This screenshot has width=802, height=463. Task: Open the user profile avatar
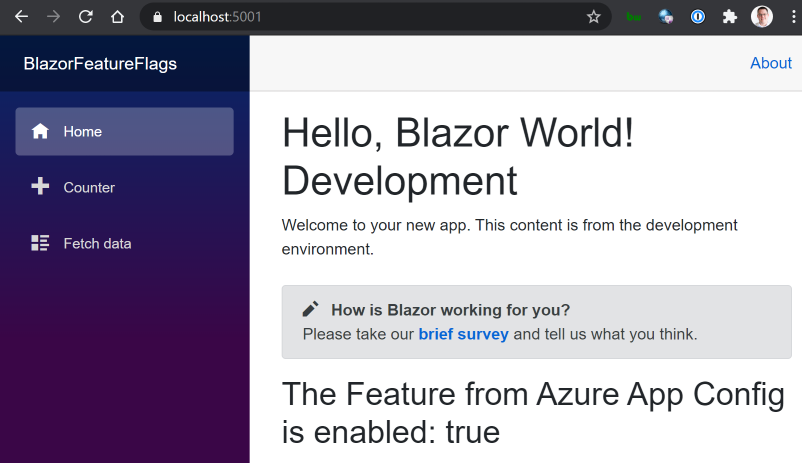point(762,17)
